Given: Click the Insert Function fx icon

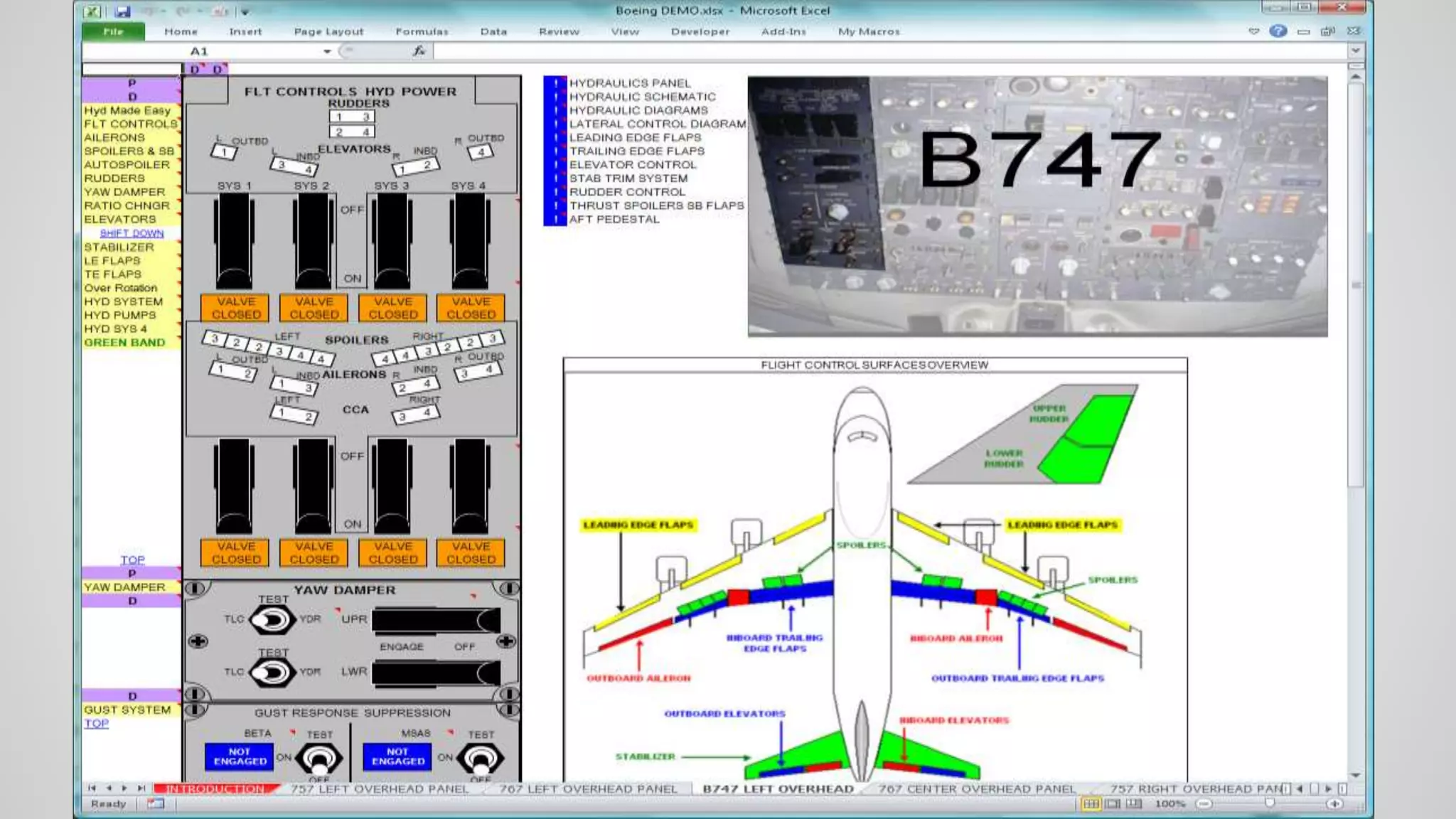Looking at the screenshot, I should point(419,51).
